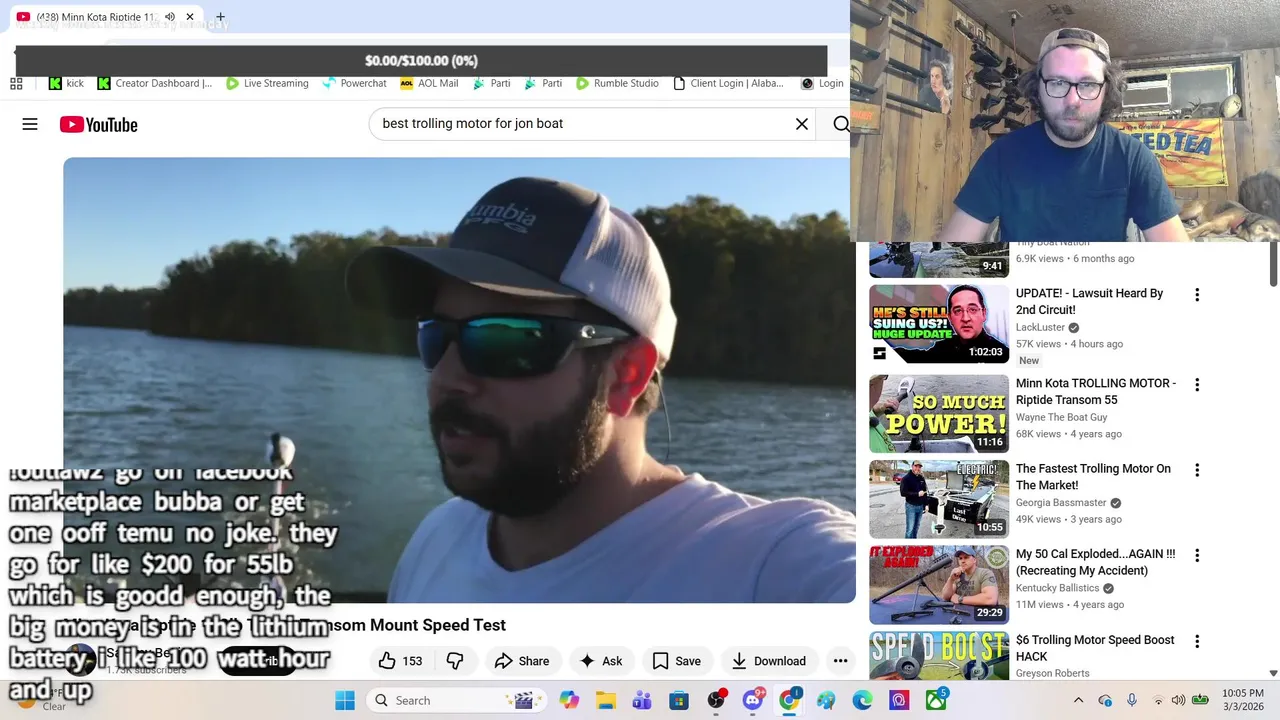This screenshot has width=1280, height=720.
Task: Open the Wayne The Boat Guy channel
Action: click(1061, 417)
